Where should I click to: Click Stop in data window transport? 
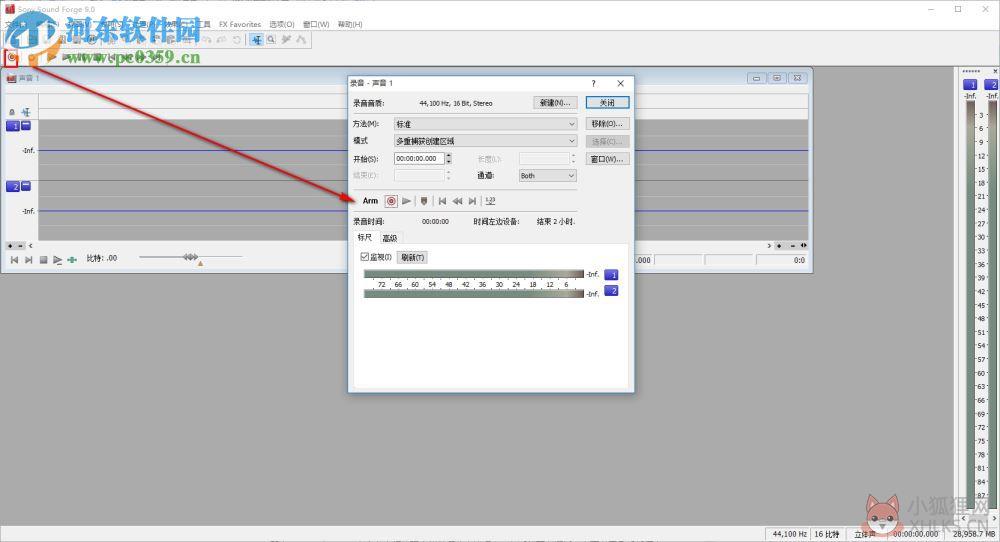(x=43, y=260)
